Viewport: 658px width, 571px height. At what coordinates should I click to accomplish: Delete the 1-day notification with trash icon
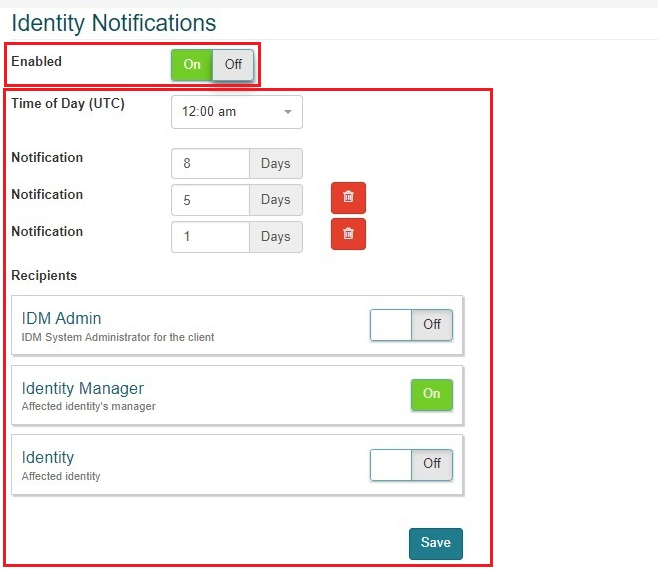348,234
